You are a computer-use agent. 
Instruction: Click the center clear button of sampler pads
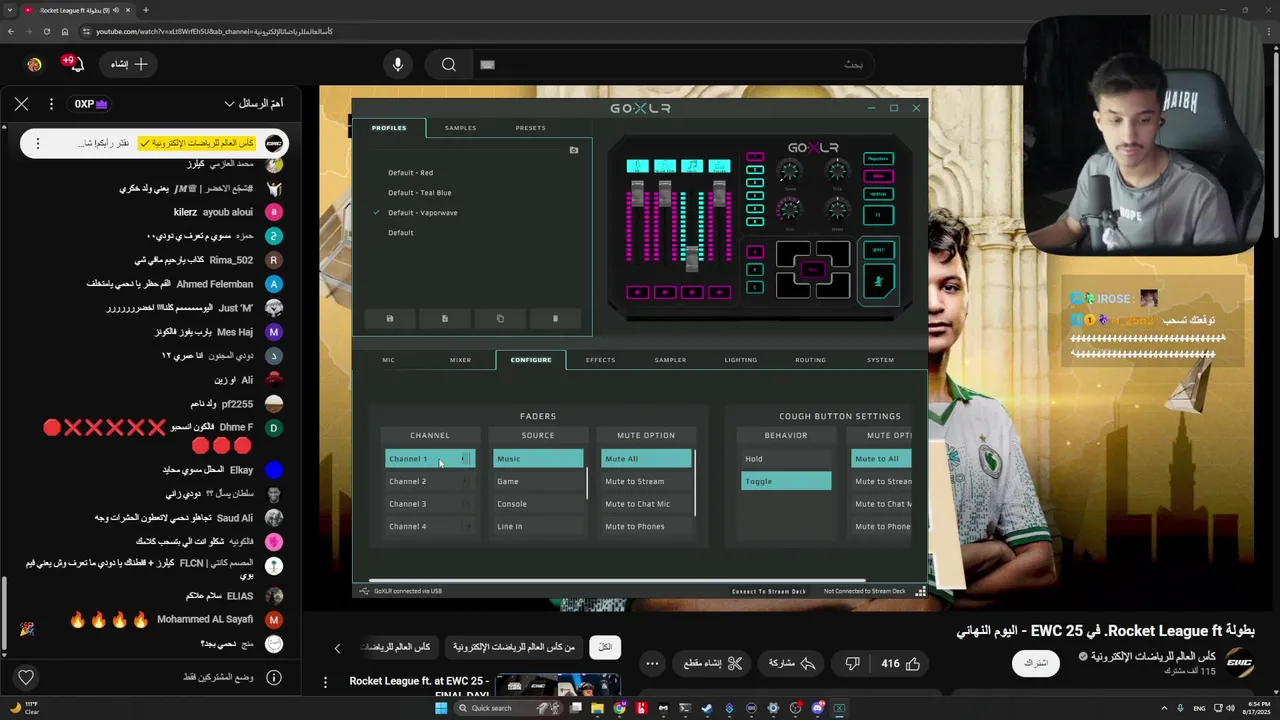pyautogui.click(x=813, y=269)
